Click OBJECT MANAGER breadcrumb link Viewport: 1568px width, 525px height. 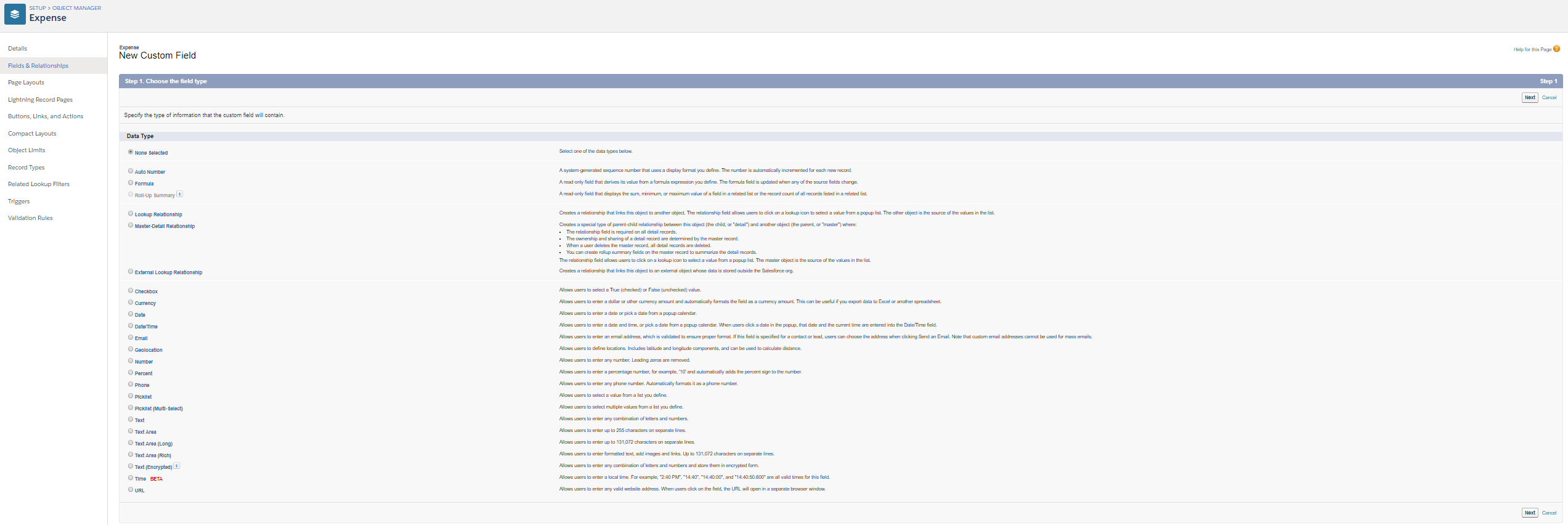(x=77, y=8)
